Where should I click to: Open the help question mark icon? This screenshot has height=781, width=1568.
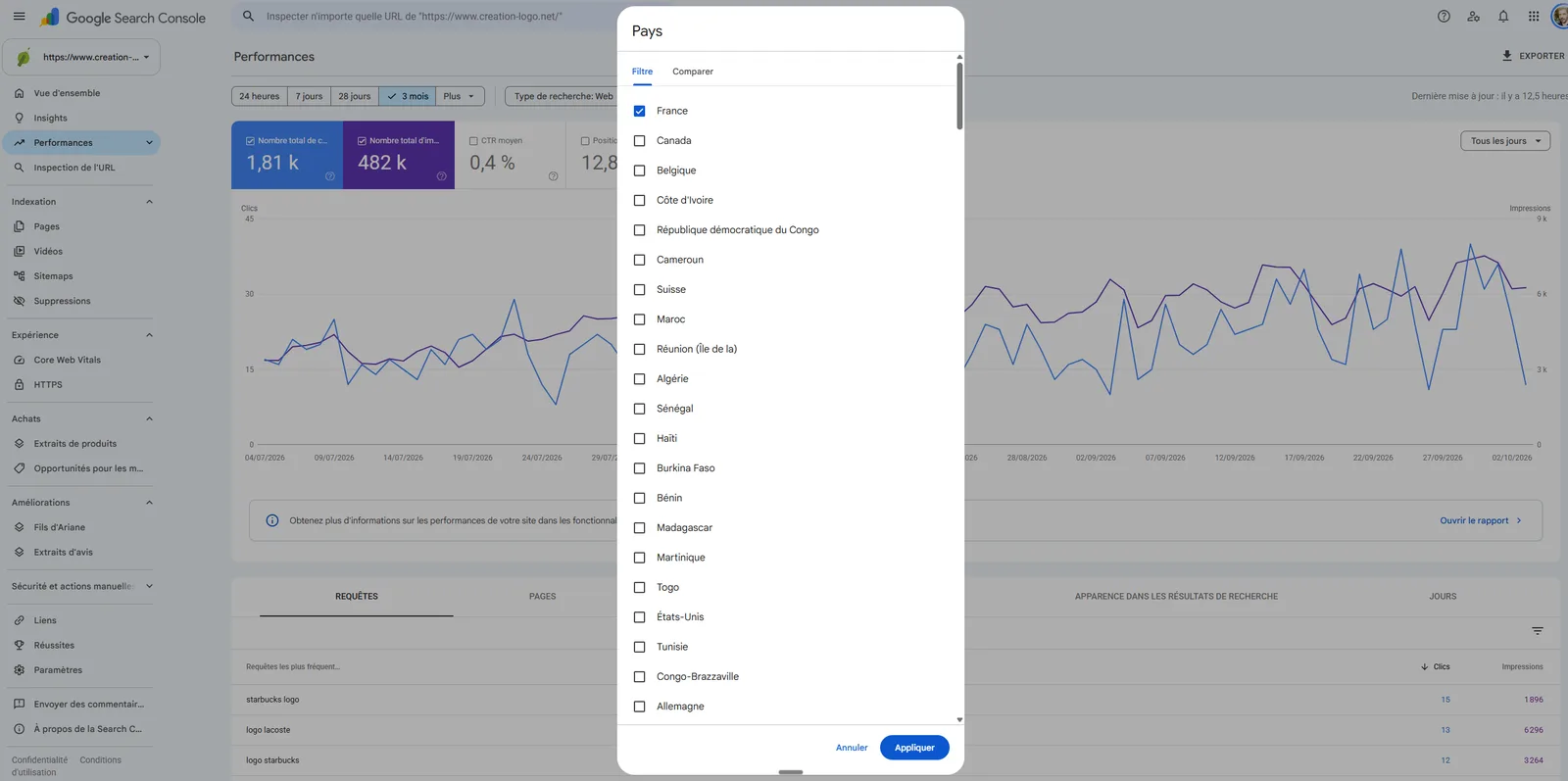pos(1444,17)
